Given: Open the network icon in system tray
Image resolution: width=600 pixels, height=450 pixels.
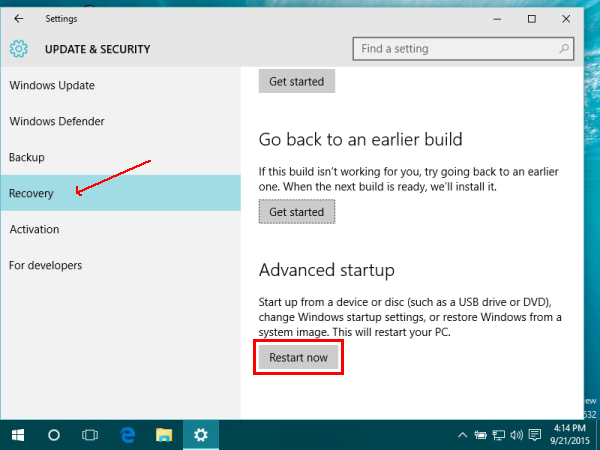Looking at the screenshot, I should (x=498, y=435).
